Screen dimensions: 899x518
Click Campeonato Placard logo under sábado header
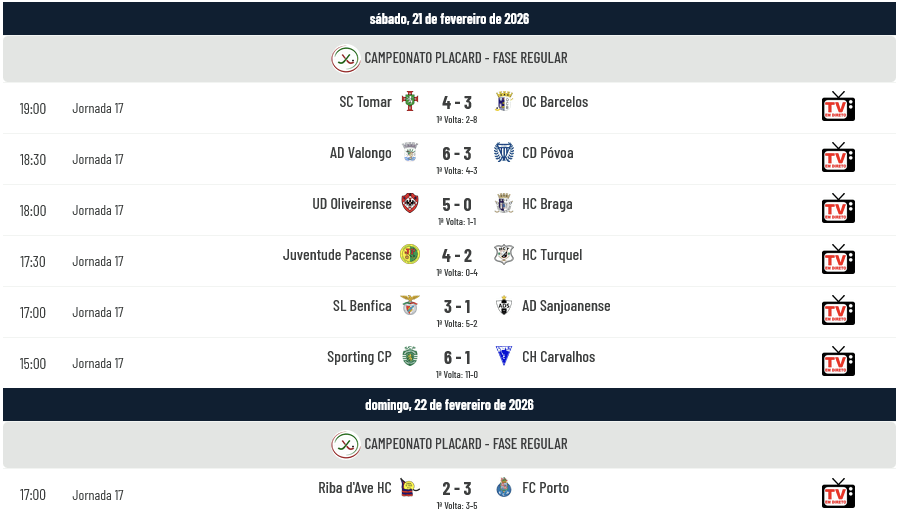point(345,59)
